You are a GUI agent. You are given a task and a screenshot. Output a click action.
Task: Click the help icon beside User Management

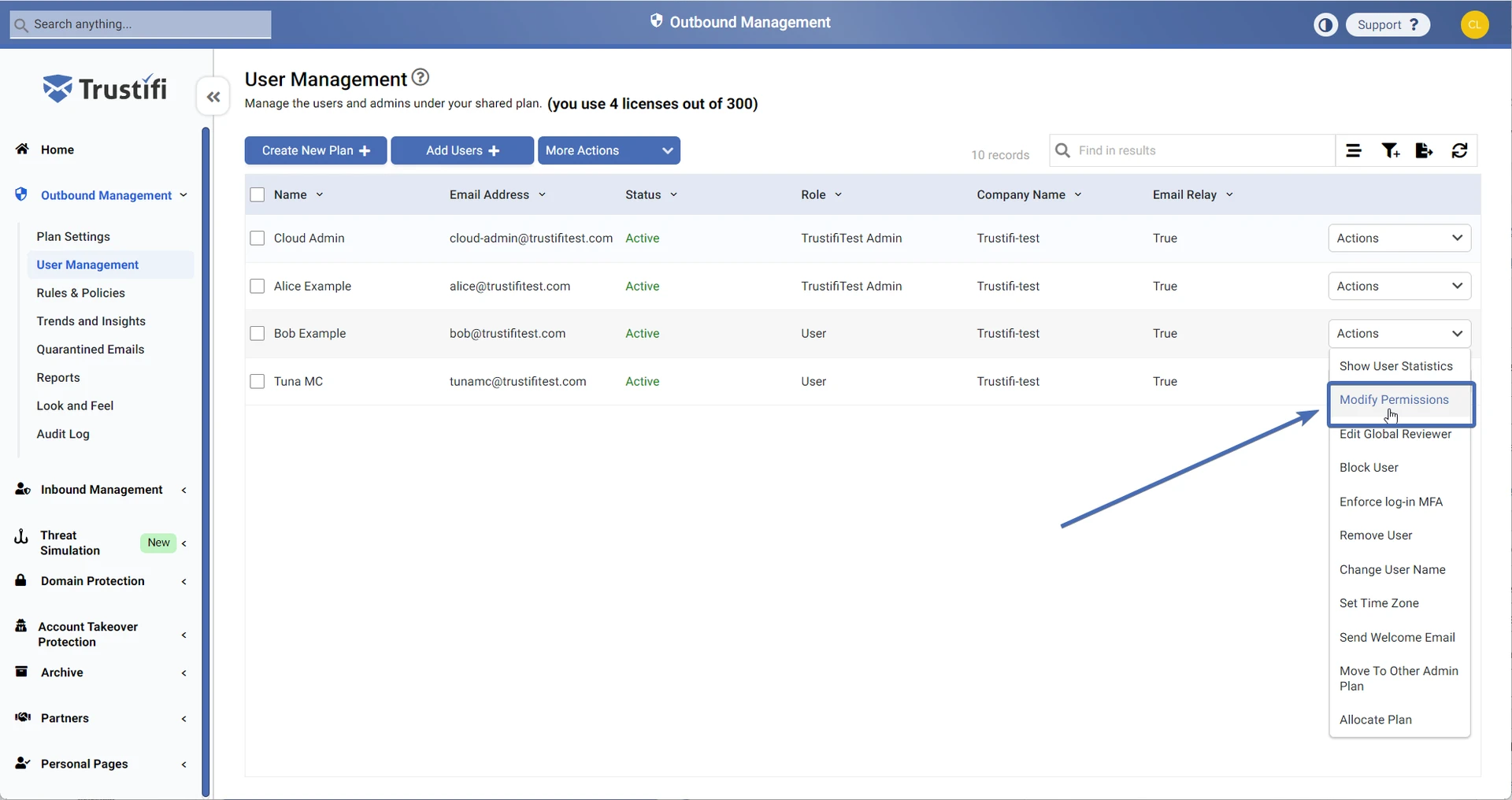[x=421, y=77]
